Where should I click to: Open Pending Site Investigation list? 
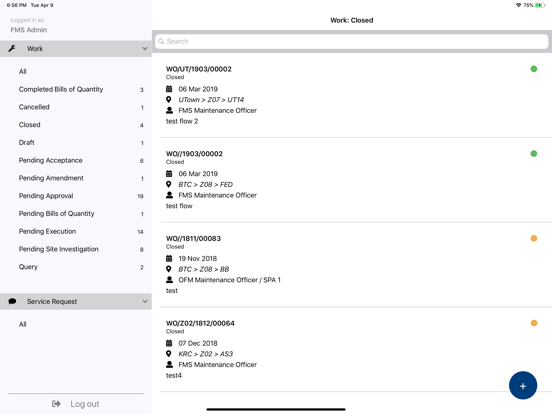(76, 249)
